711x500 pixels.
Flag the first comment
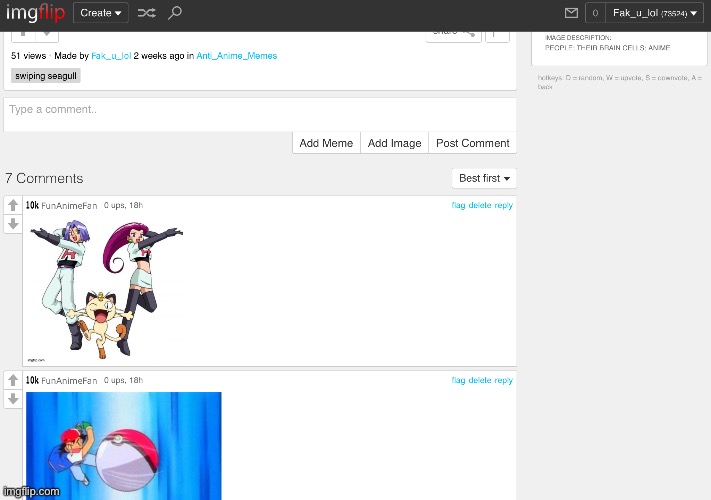(458, 205)
